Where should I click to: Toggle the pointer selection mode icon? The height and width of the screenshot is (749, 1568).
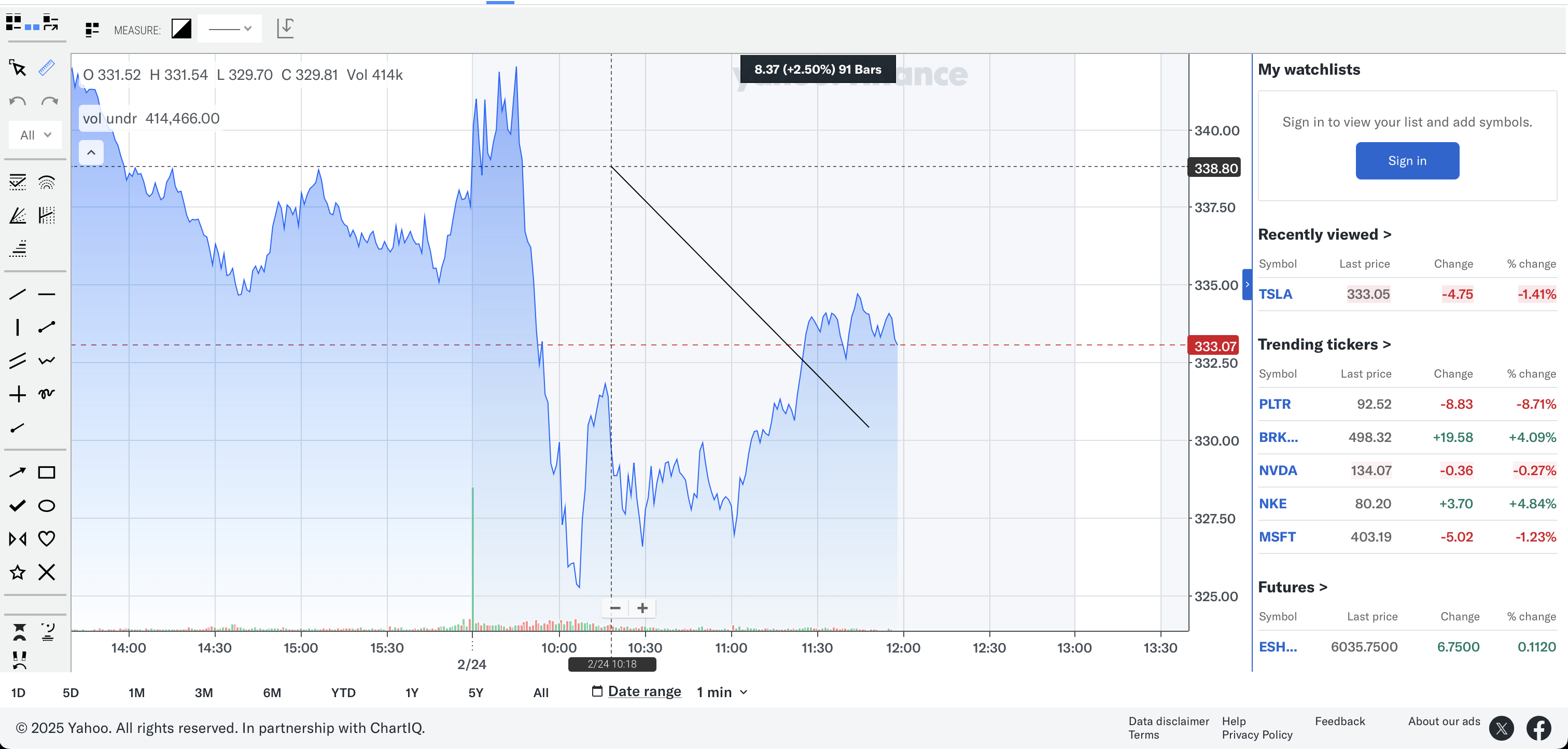coord(18,67)
